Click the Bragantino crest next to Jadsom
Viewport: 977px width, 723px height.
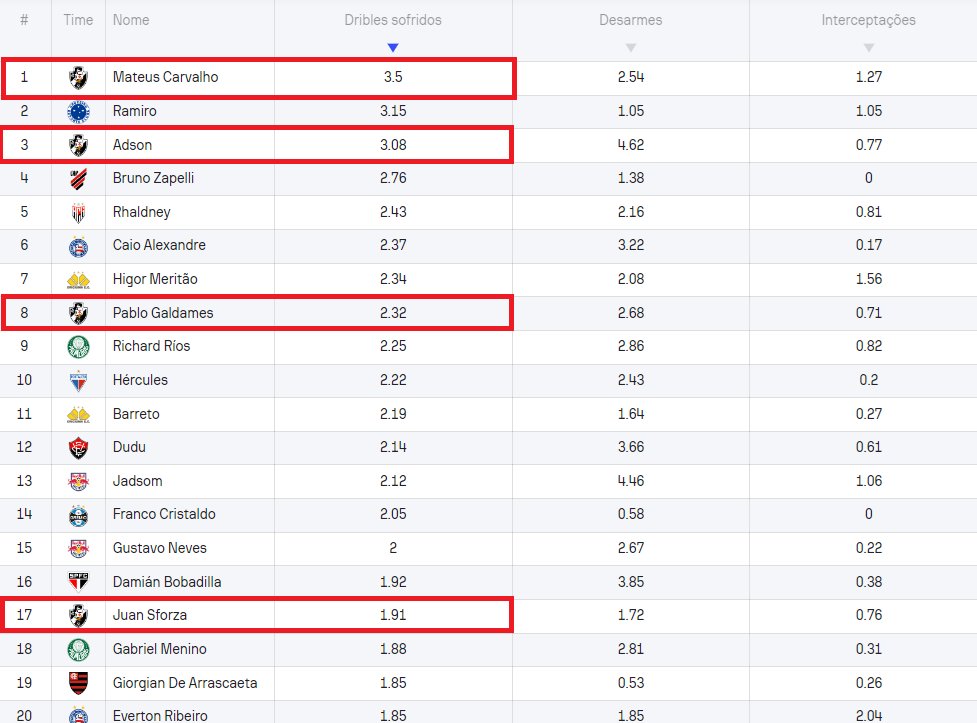pos(78,481)
